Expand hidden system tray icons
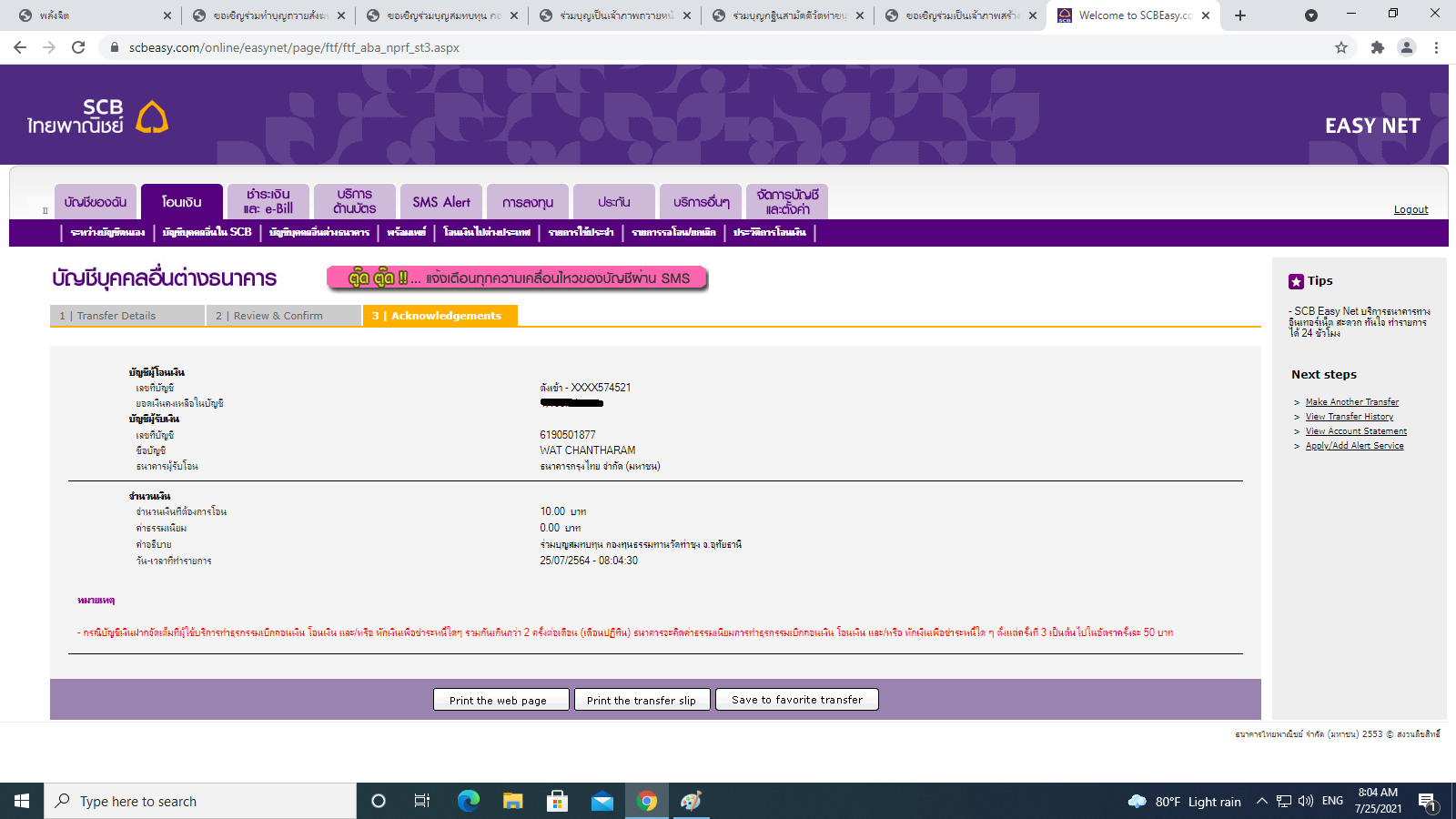The width and height of the screenshot is (1456, 819). click(x=1261, y=801)
